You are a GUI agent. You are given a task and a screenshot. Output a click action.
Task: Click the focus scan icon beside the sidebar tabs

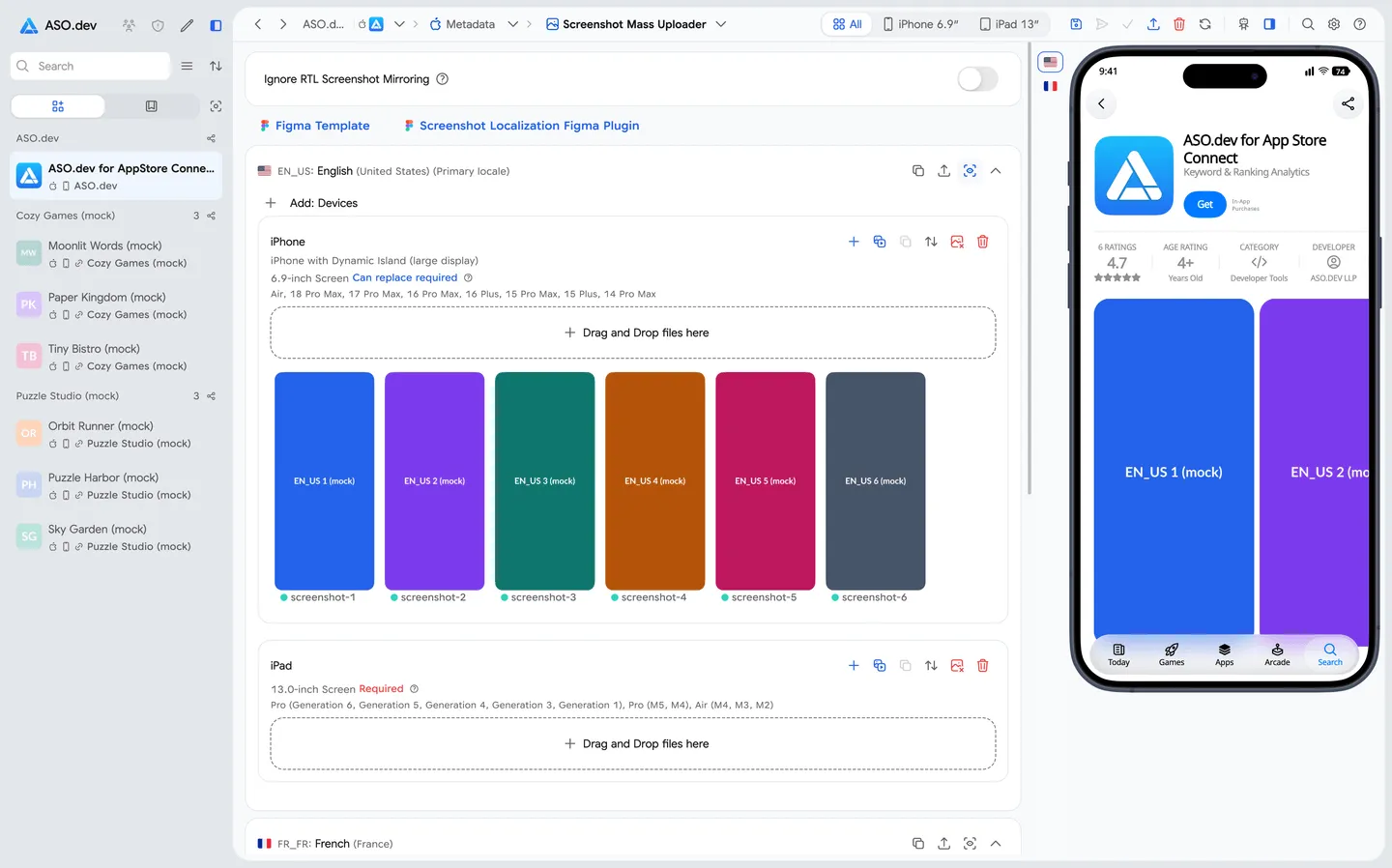216,106
